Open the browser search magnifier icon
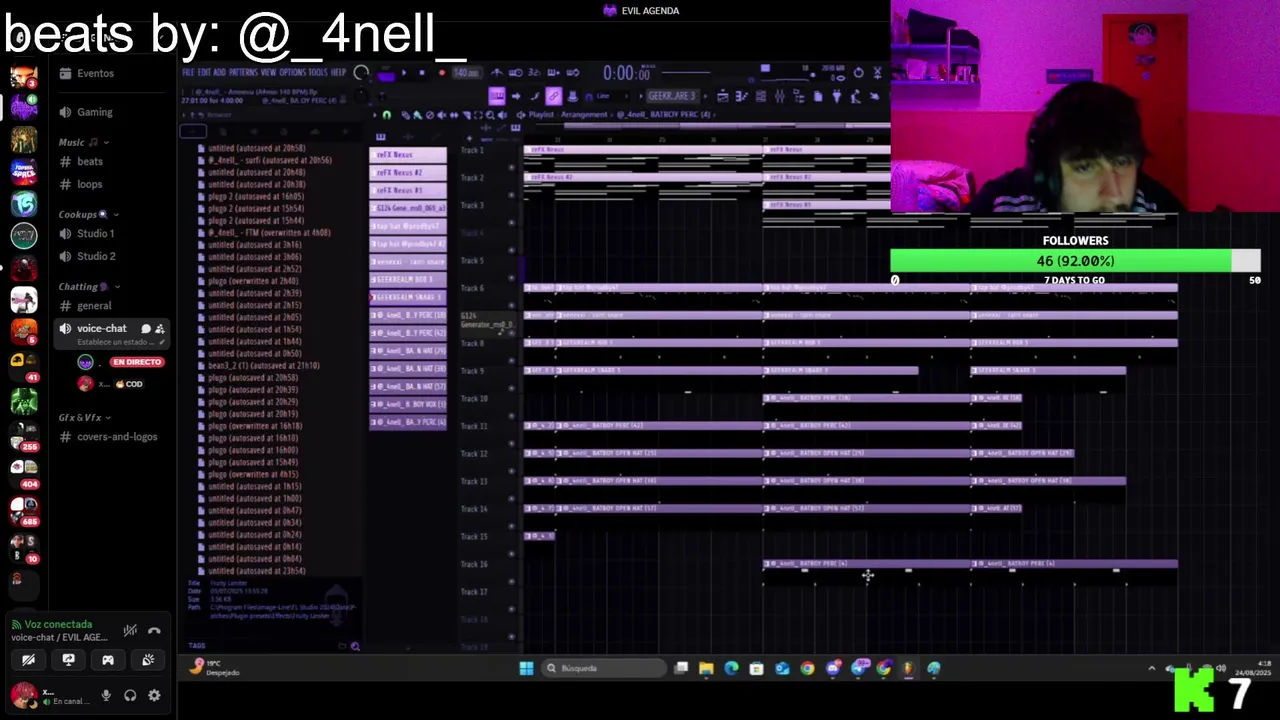The height and width of the screenshot is (720, 1280). pos(355,646)
